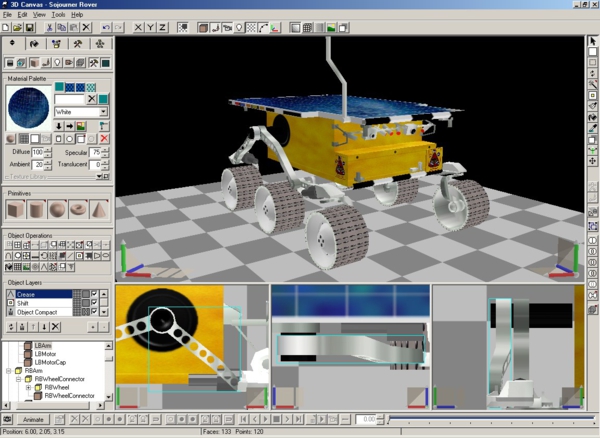This screenshot has height=438, width=600.
Task: Select the cone primitive
Action: point(101,208)
